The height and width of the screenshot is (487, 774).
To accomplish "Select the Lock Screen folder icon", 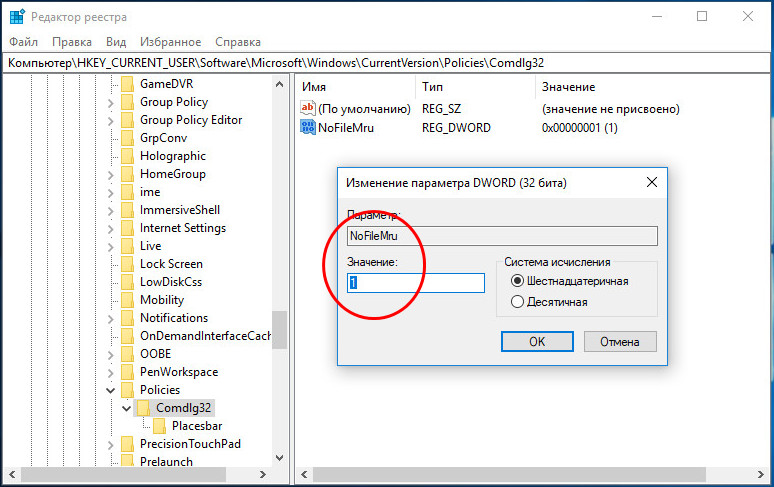I will 127,264.
